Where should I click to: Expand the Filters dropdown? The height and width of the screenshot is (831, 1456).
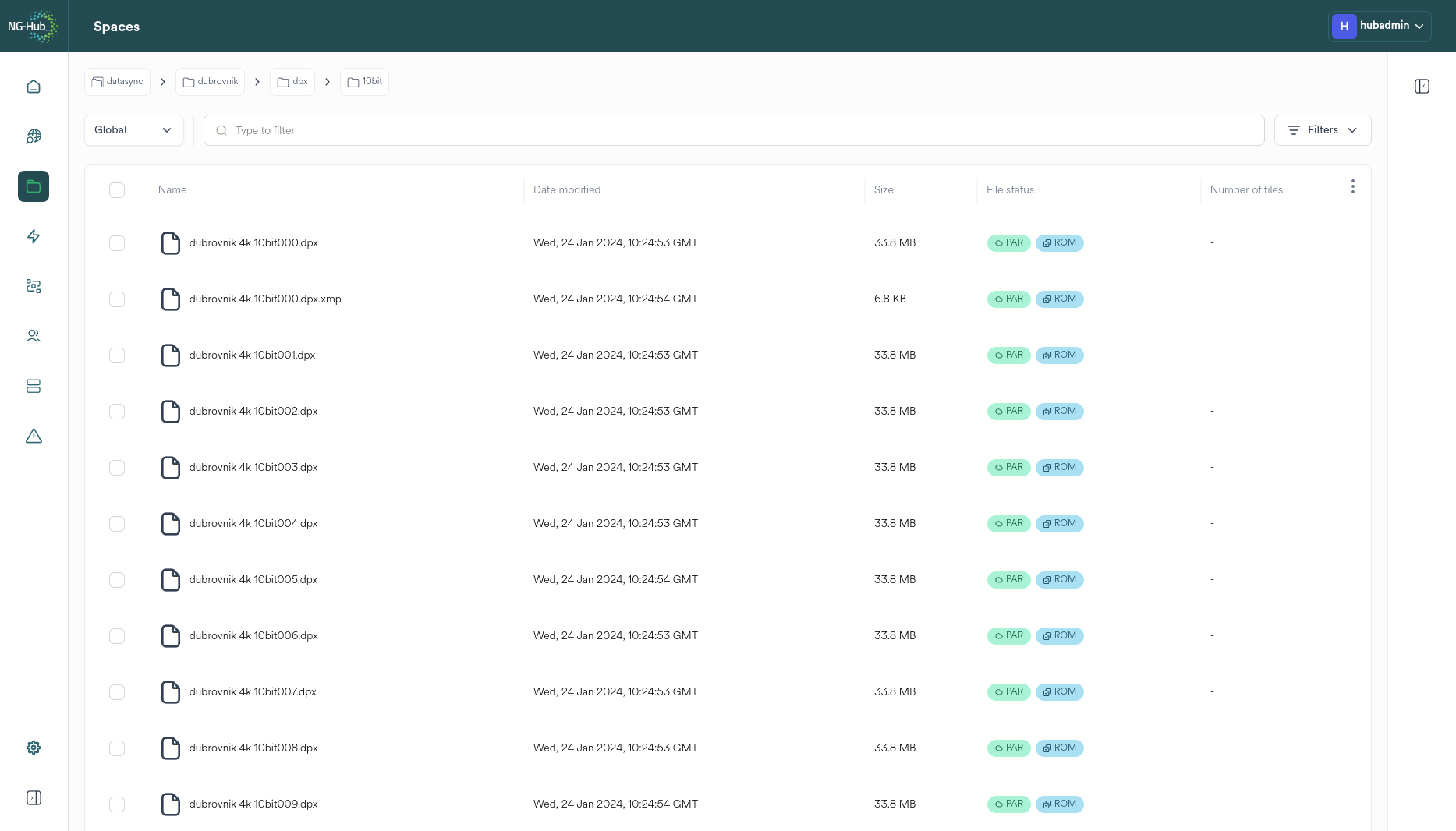point(1322,129)
